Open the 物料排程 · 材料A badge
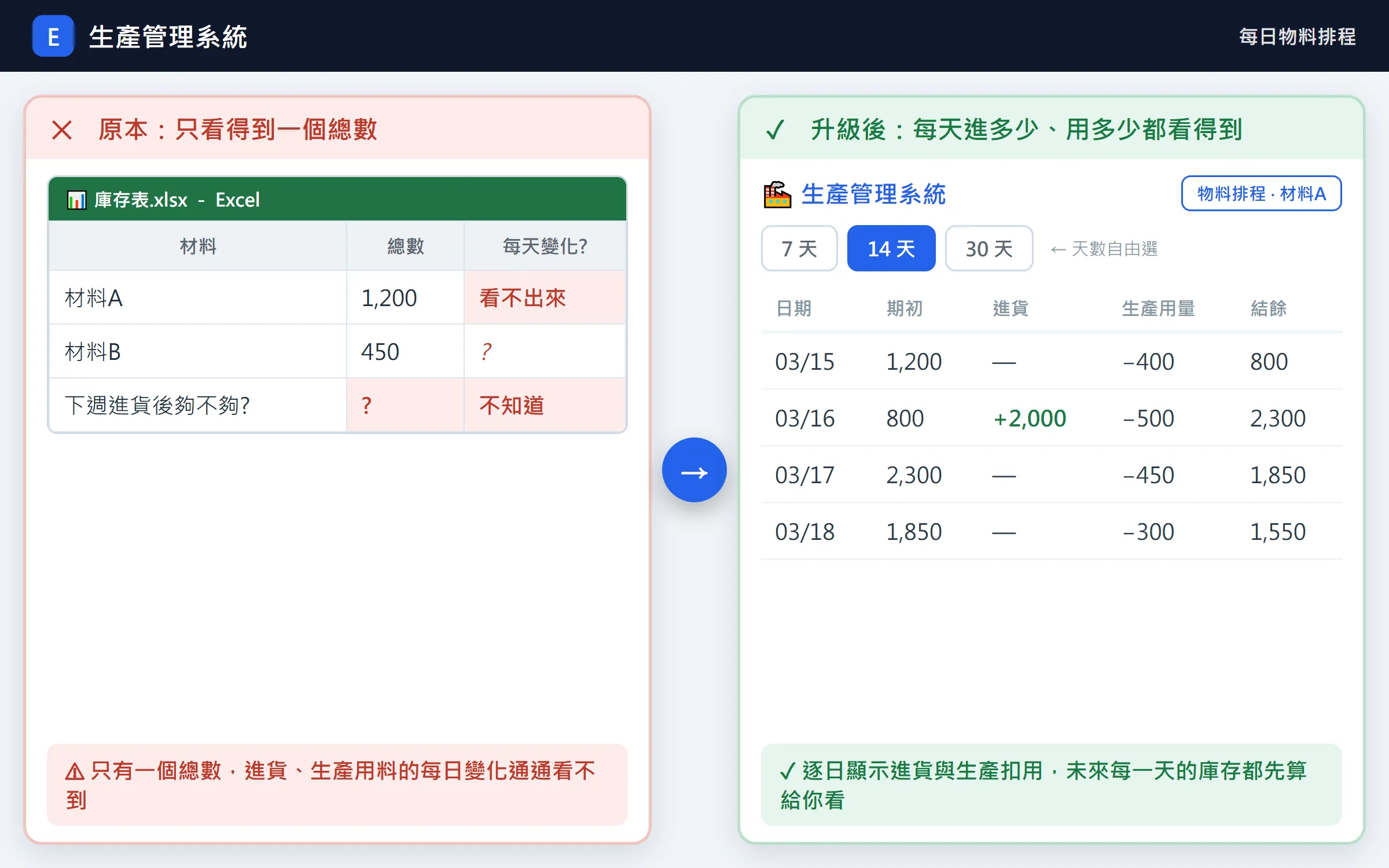Screen dimensions: 1389x868 (x=1261, y=193)
